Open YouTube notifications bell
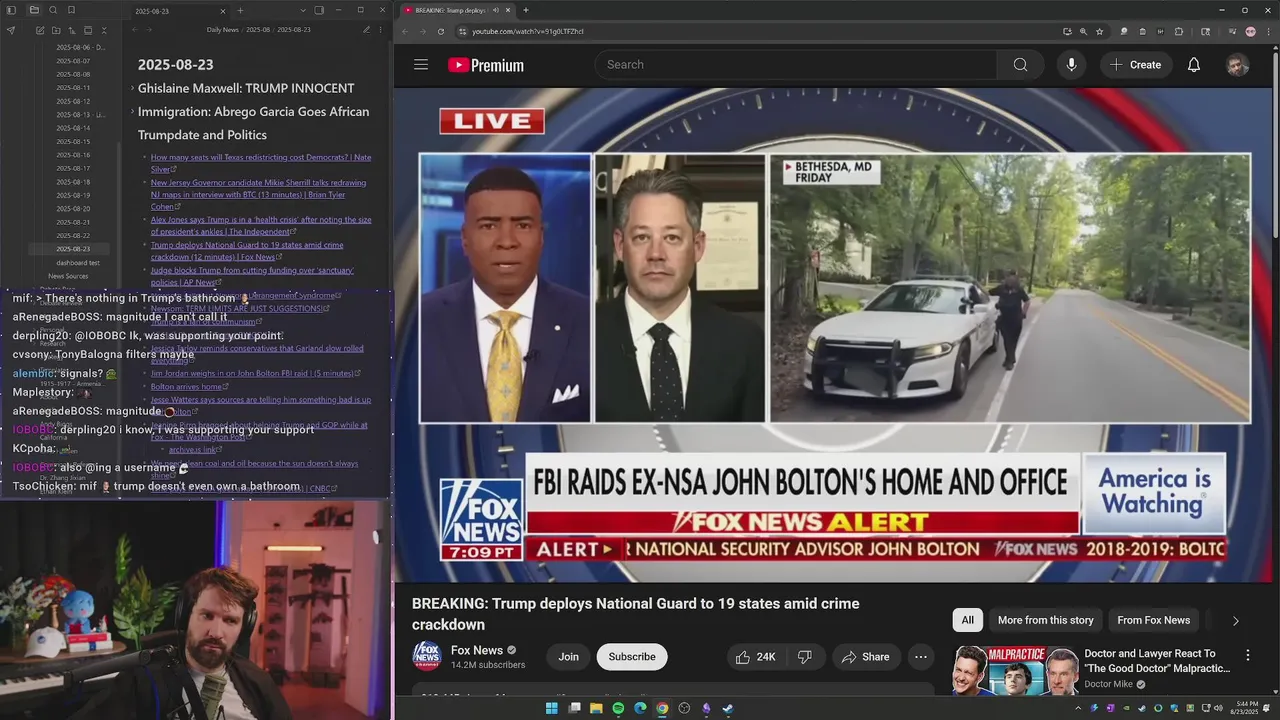This screenshot has width=1280, height=720. (1194, 65)
